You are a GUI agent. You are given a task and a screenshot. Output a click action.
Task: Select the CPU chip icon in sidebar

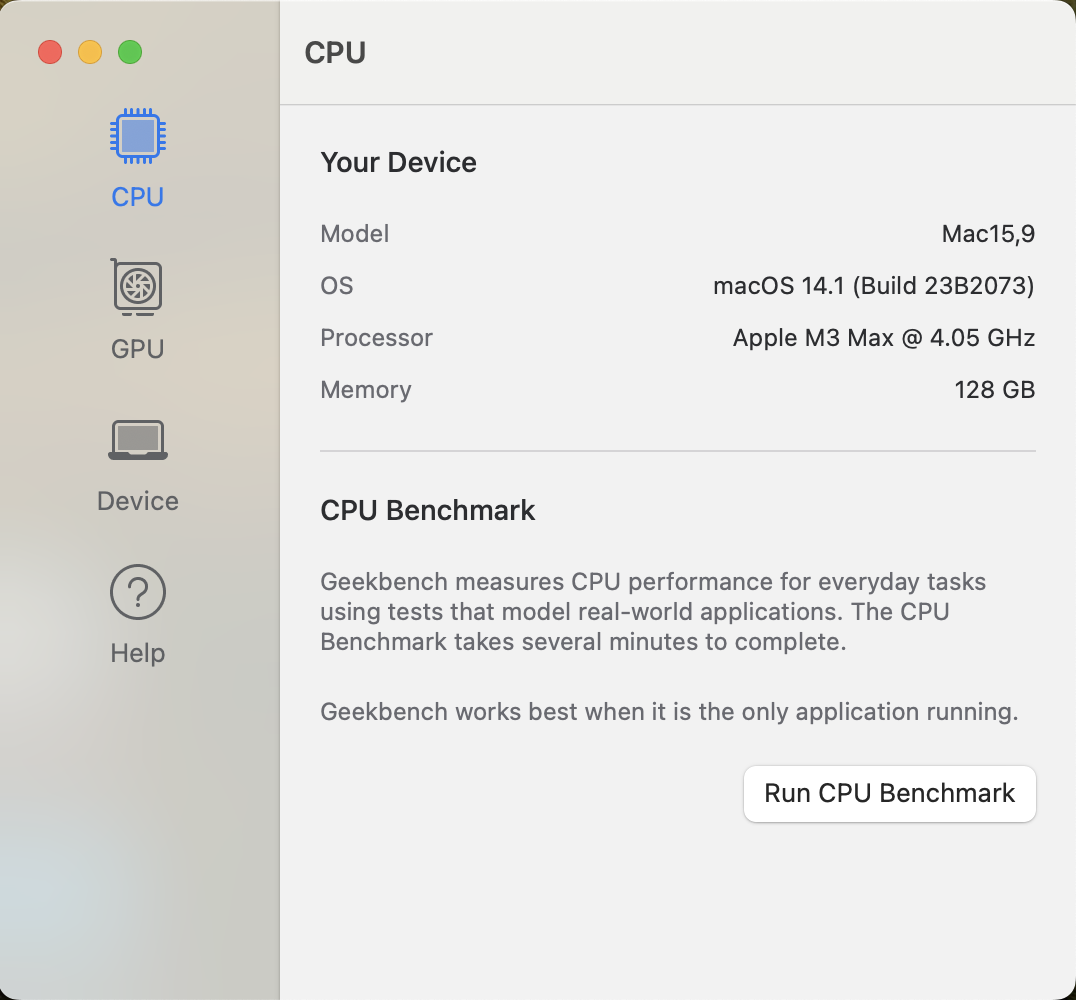138,136
